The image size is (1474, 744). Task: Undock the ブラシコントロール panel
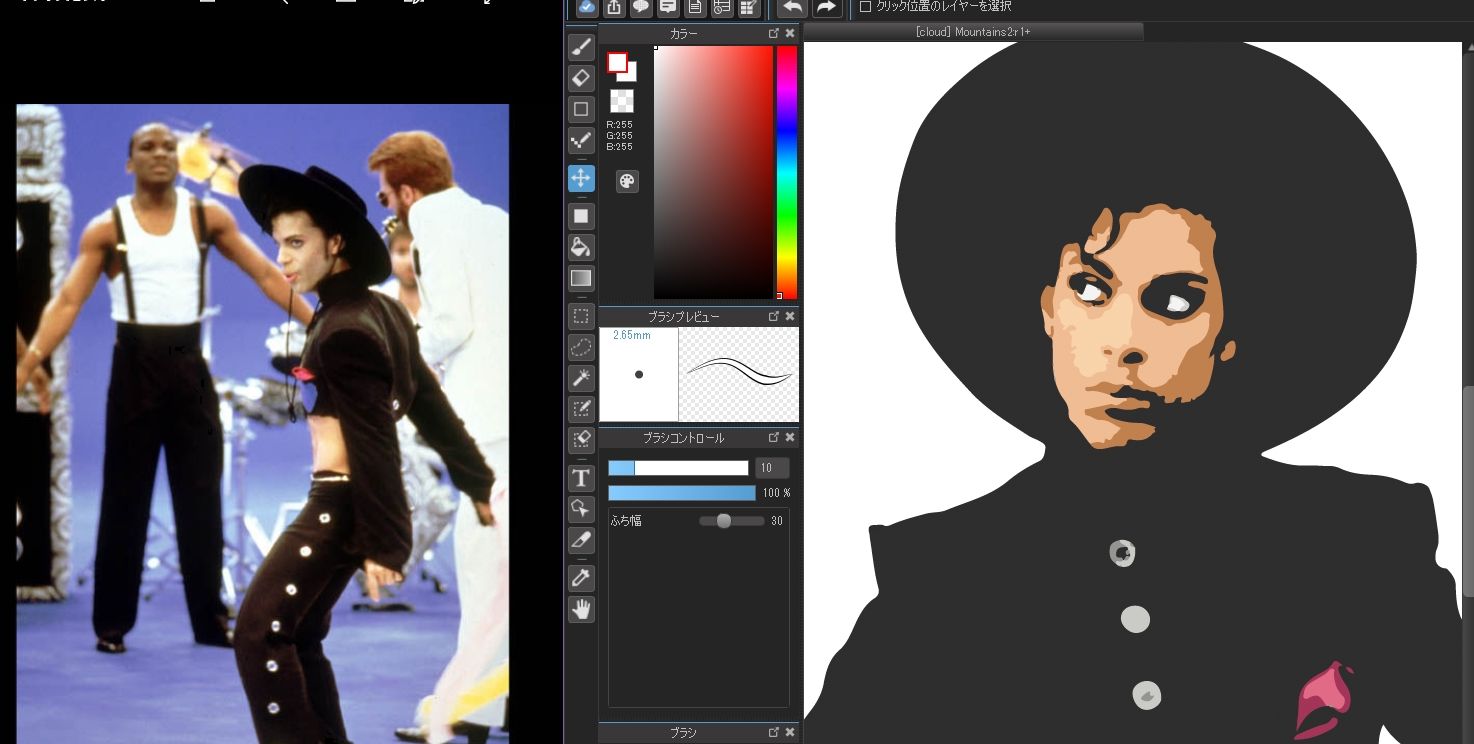pos(774,438)
